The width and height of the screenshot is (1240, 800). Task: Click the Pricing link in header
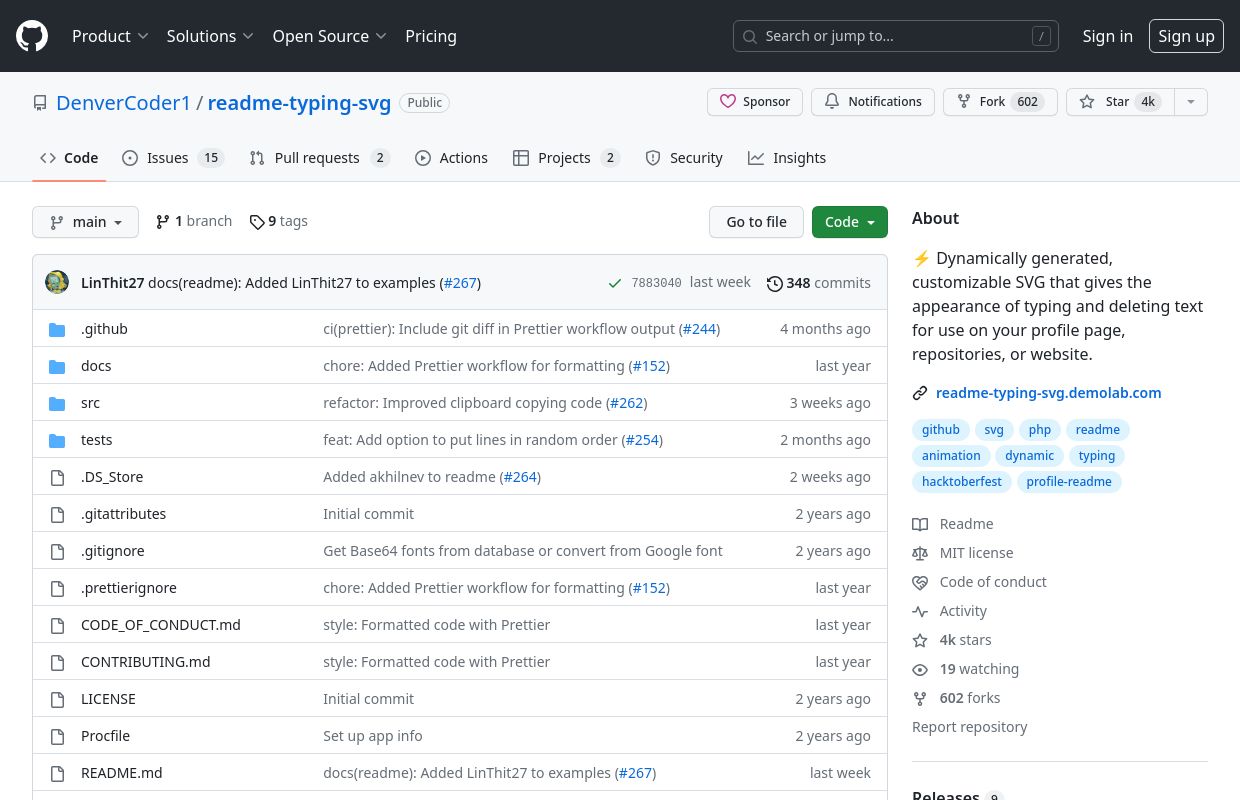click(431, 36)
